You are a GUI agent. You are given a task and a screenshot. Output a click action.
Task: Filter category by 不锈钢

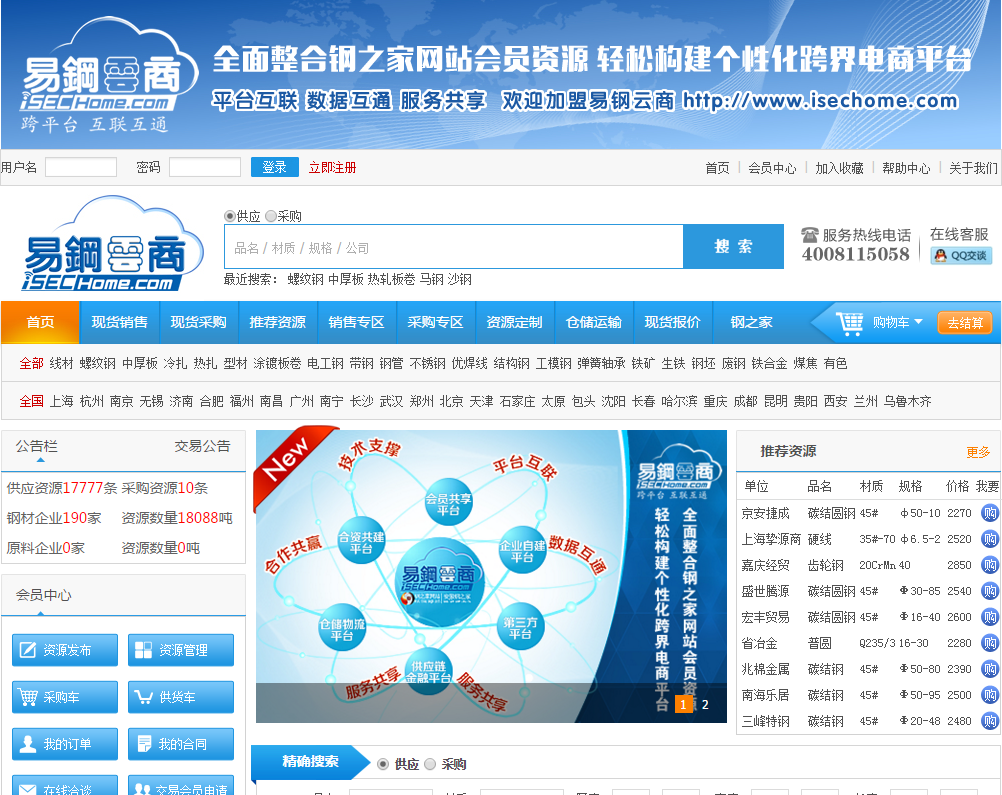pos(428,364)
